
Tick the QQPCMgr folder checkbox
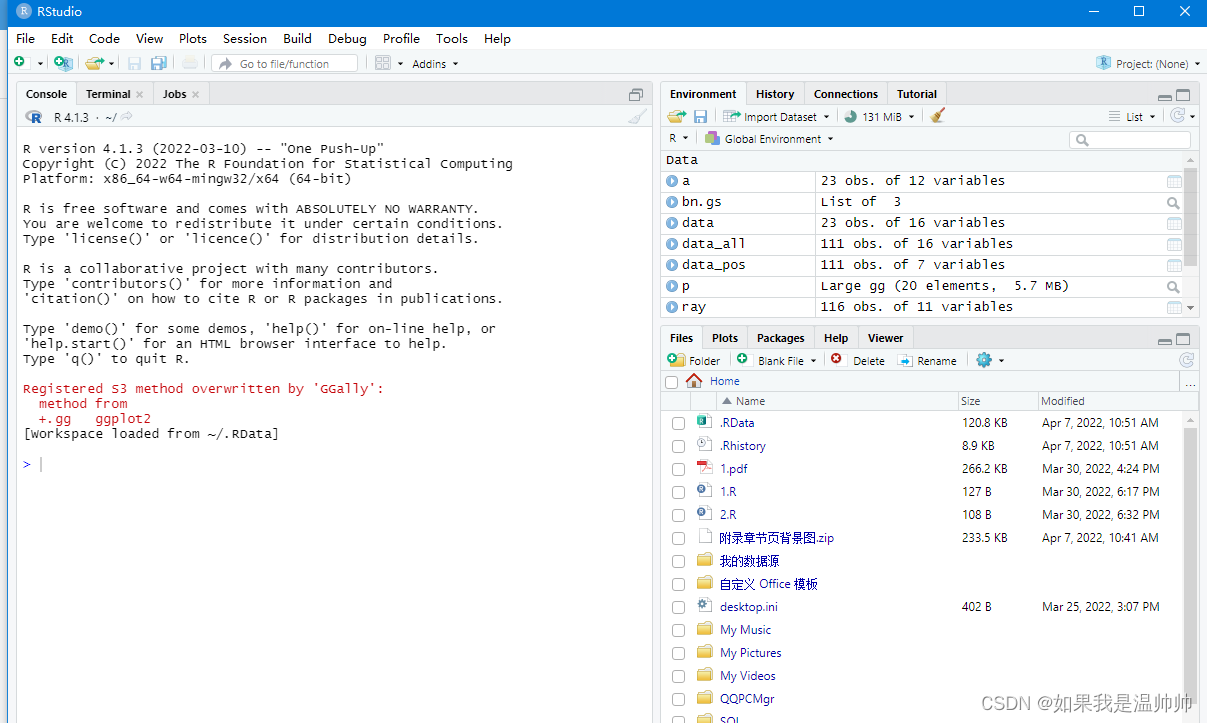pos(678,700)
